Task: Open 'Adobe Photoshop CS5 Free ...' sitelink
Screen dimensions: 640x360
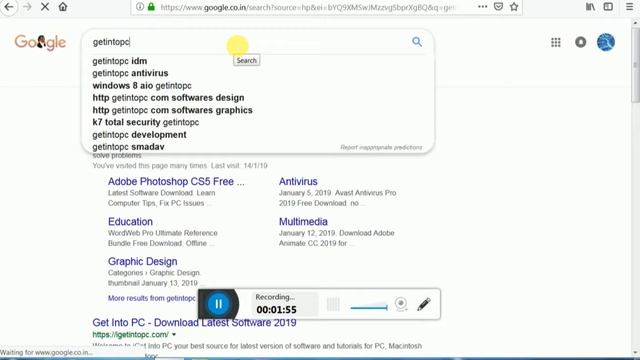Action: coord(176,182)
